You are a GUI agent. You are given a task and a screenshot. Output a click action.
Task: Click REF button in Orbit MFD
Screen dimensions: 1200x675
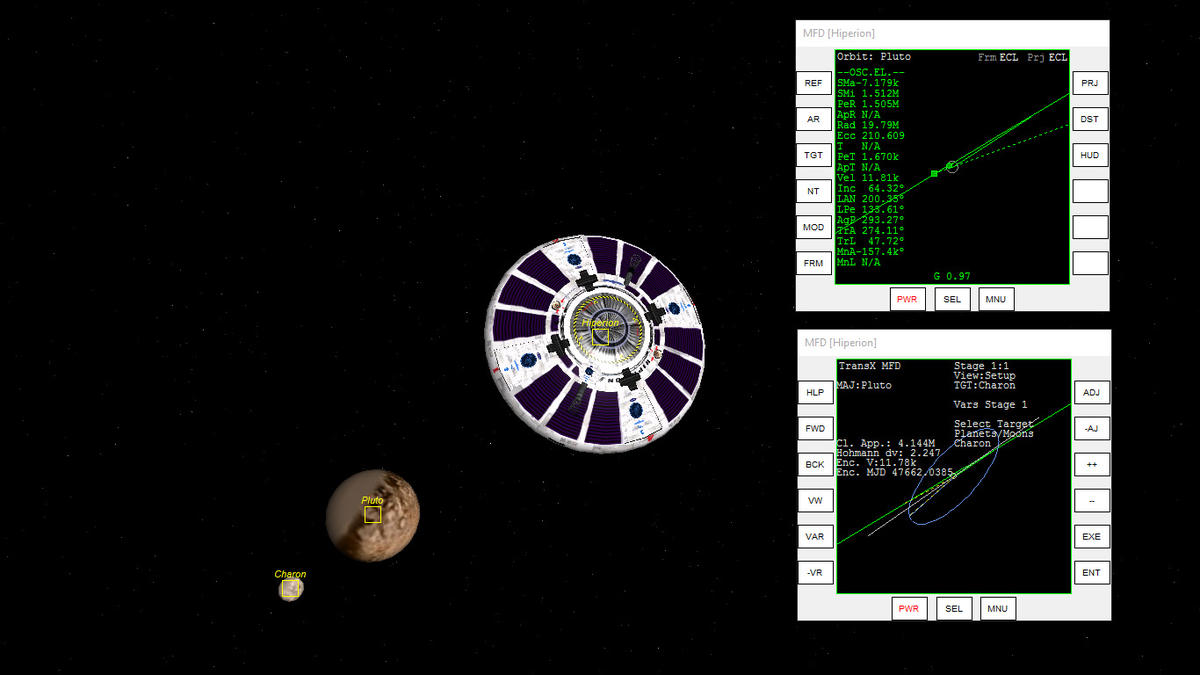[814, 83]
